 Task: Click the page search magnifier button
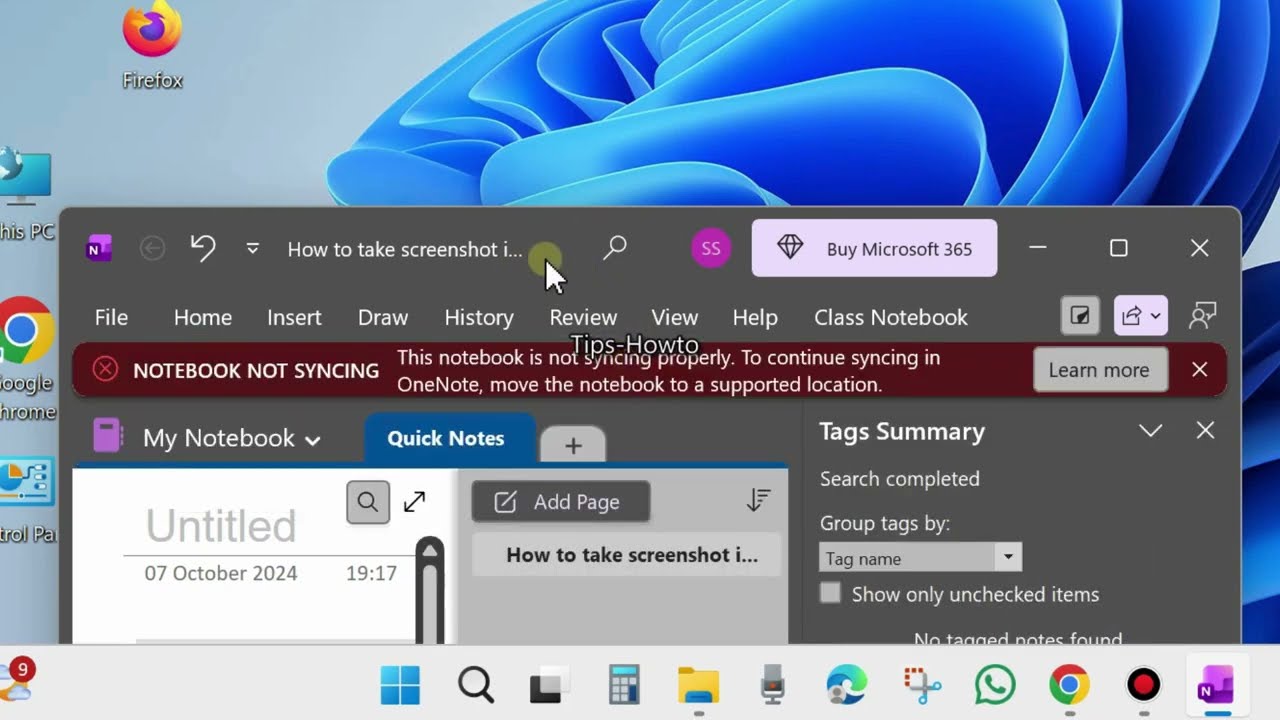(x=368, y=502)
